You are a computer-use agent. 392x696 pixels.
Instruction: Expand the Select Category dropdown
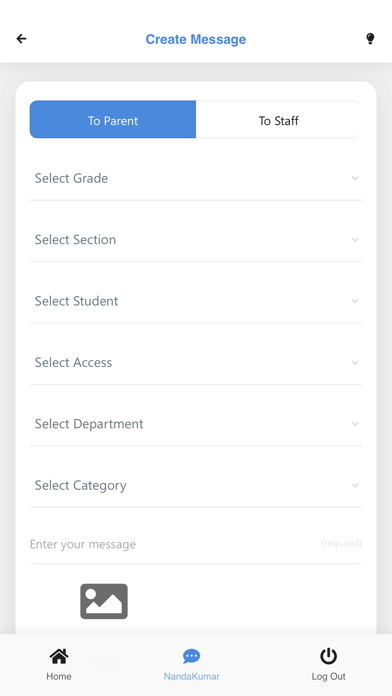196,486
